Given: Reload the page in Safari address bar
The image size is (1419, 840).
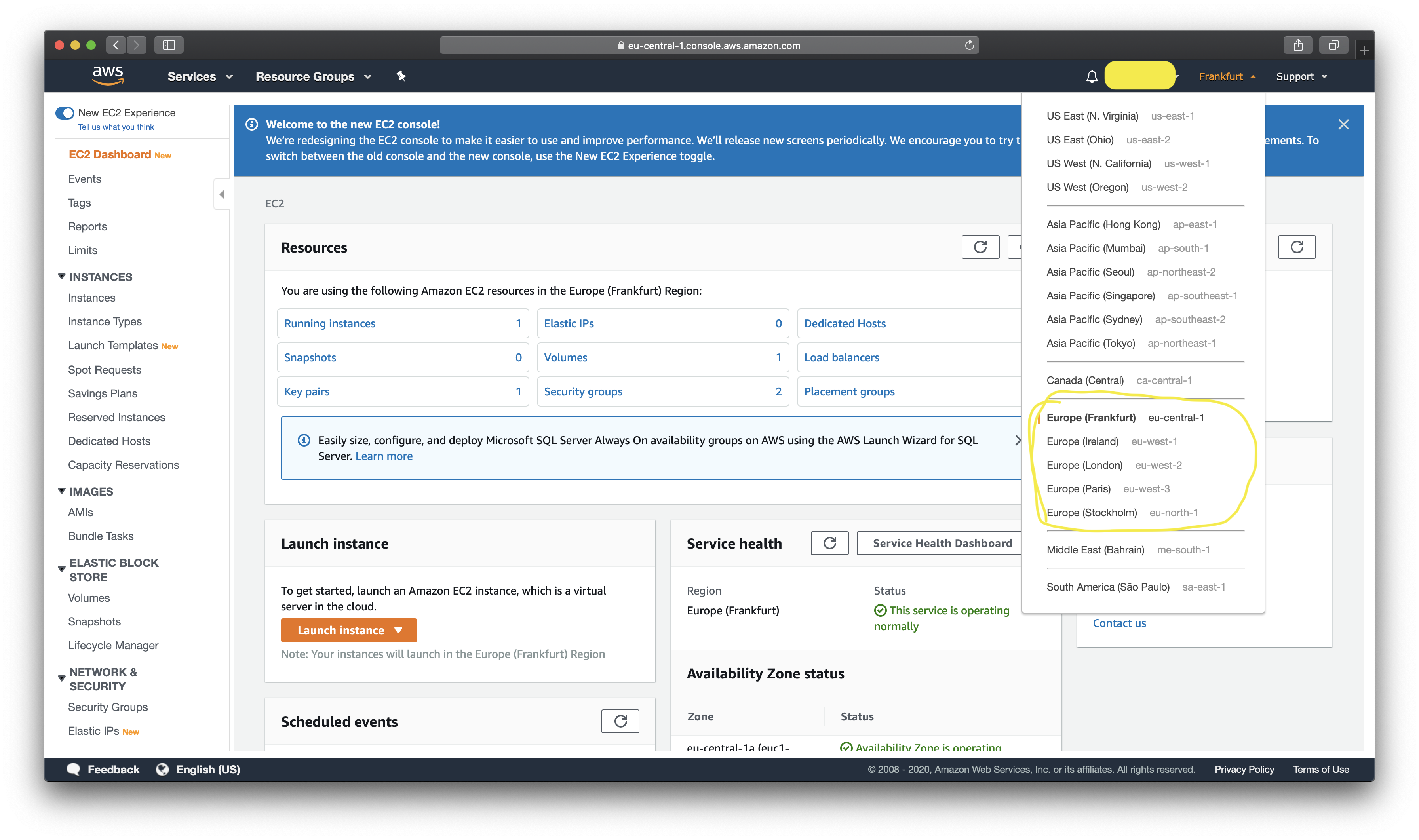Looking at the screenshot, I should [x=969, y=45].
